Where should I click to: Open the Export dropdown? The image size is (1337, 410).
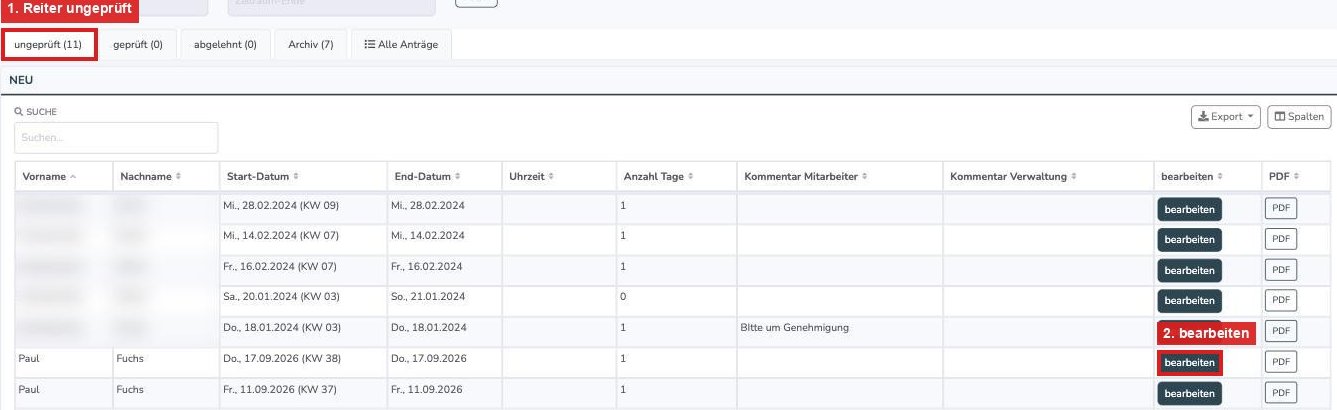click(1225, 117)
